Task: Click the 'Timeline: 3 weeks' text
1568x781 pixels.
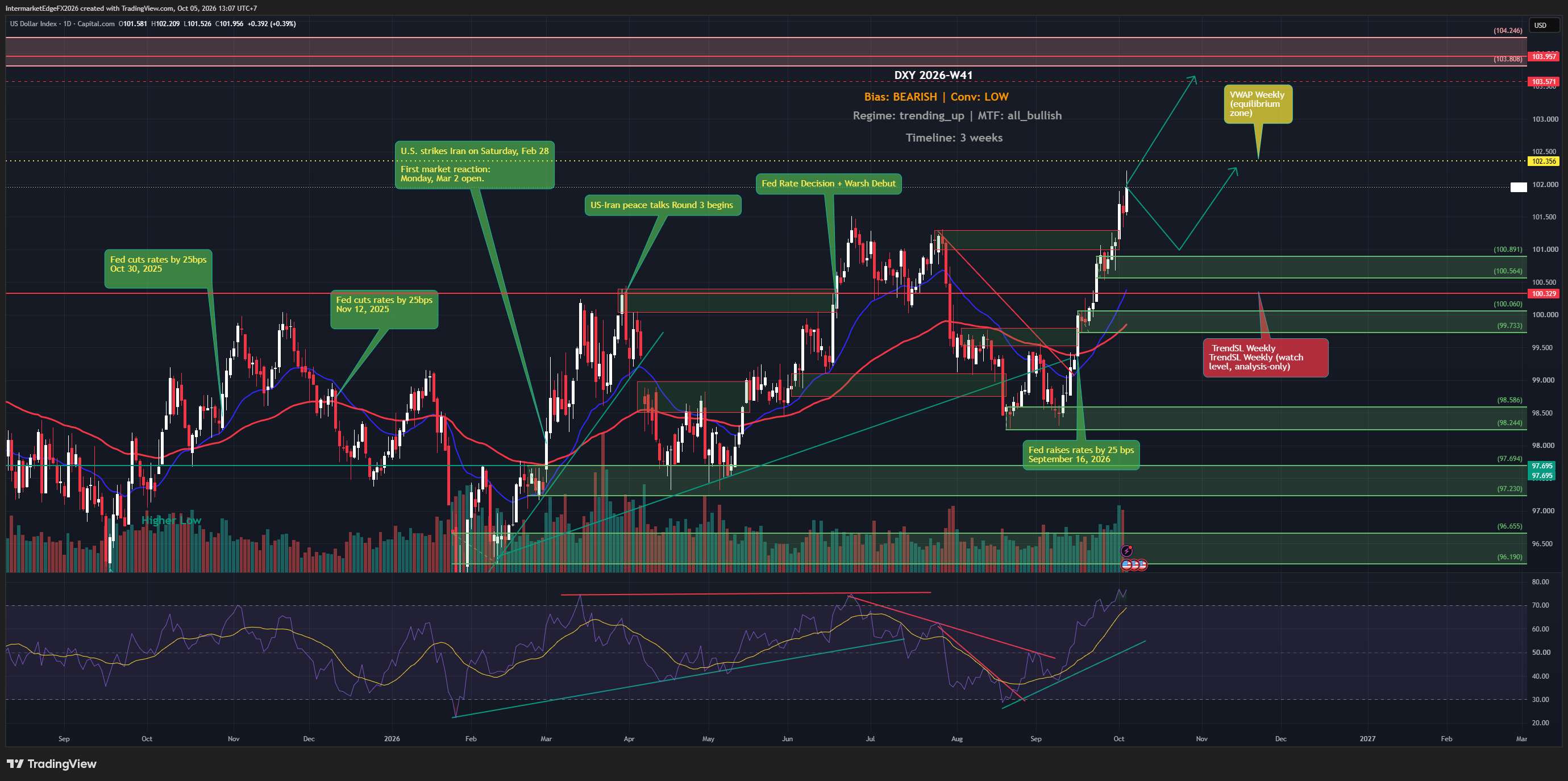Action: click(954, 138)
